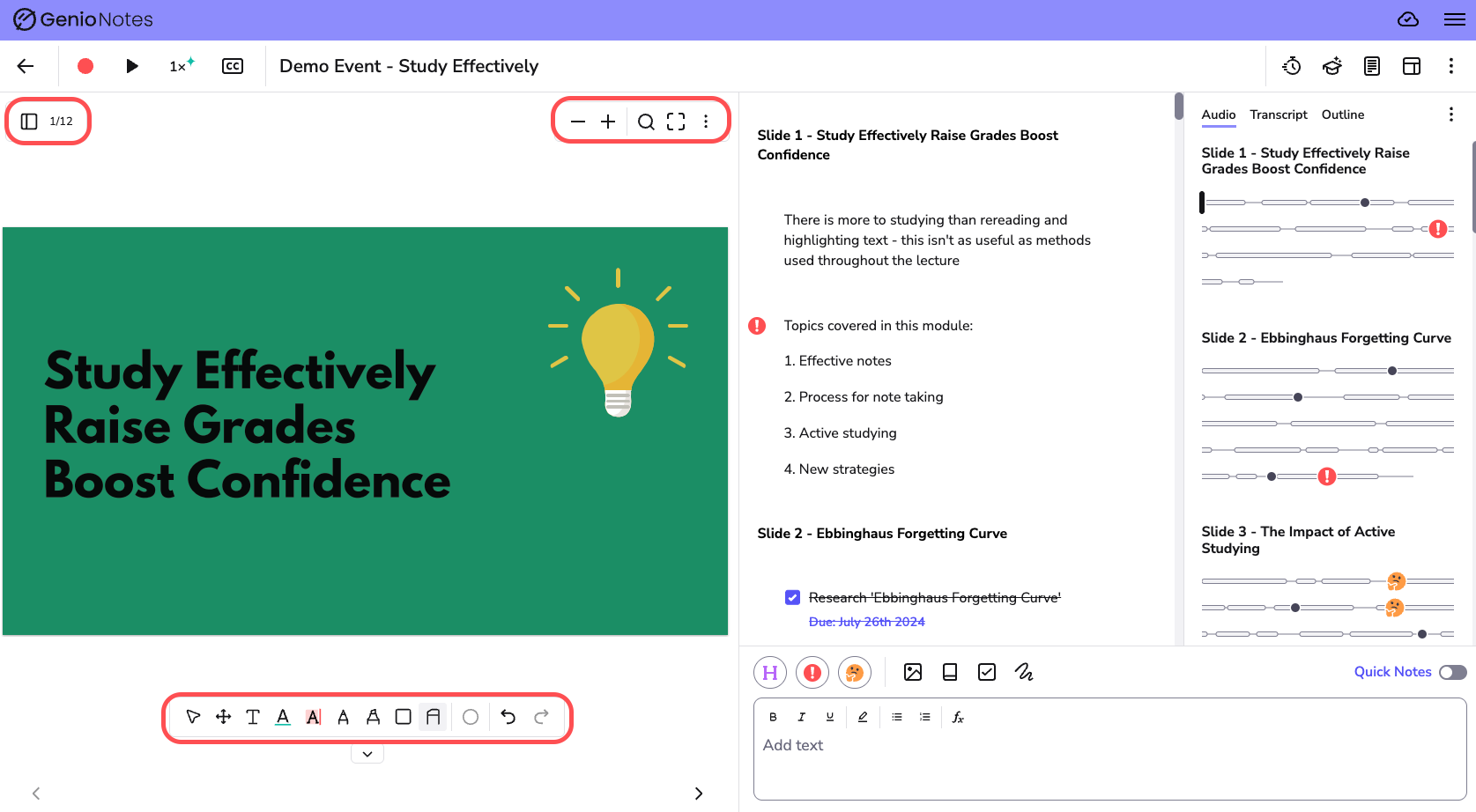Click the Add text note field
1476x812 pixels.
[x=1109, y=749]
